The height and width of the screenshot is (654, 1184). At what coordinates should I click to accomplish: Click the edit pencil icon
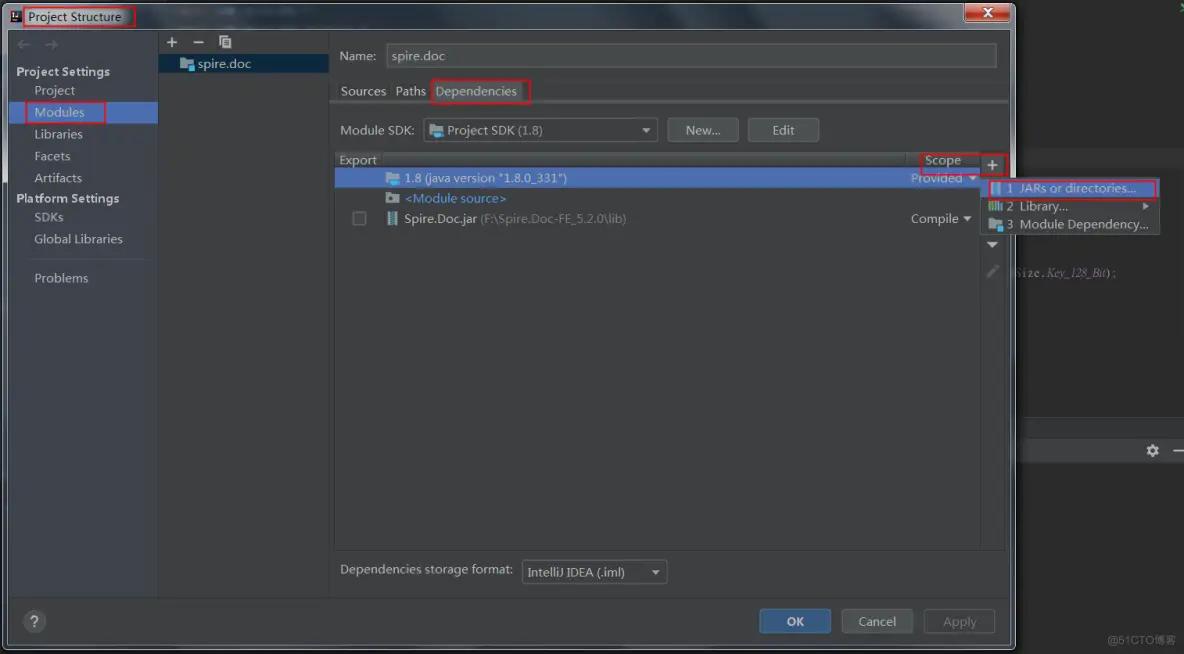pyautogui.click(x=992, y=271)
